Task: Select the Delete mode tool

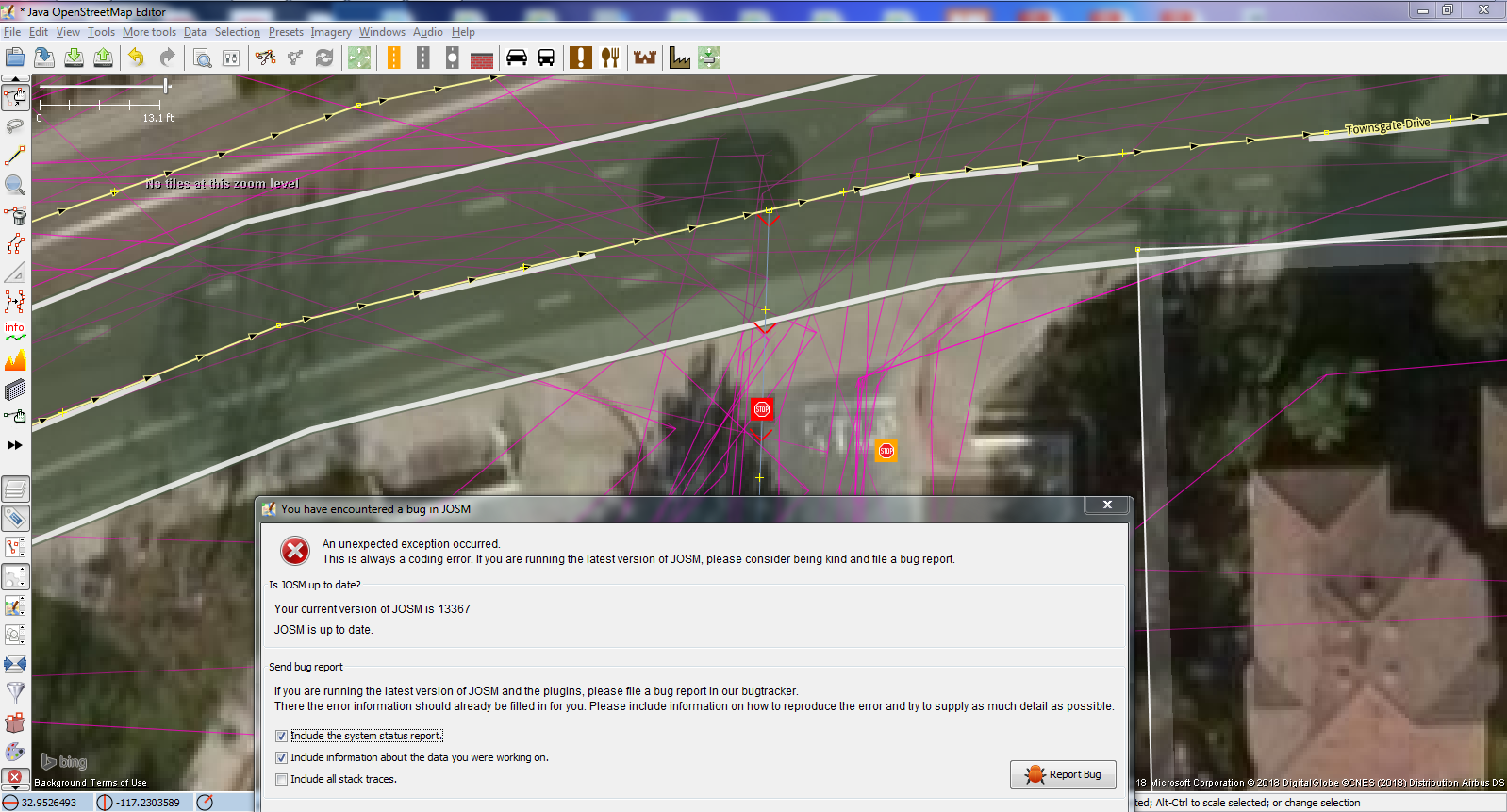Action: point(15,215)
